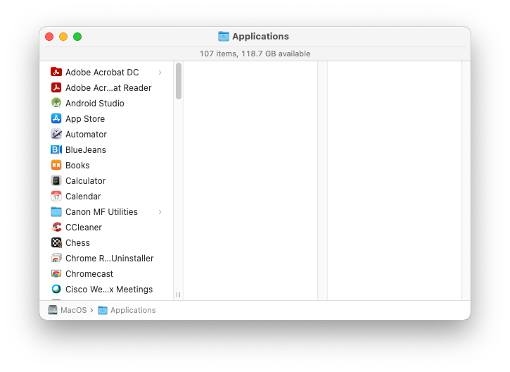Select 'Chrome R...Uninstaller' name
Image resolution: width=510 pixels, height=372 pixels.
[x=109, y=258]
